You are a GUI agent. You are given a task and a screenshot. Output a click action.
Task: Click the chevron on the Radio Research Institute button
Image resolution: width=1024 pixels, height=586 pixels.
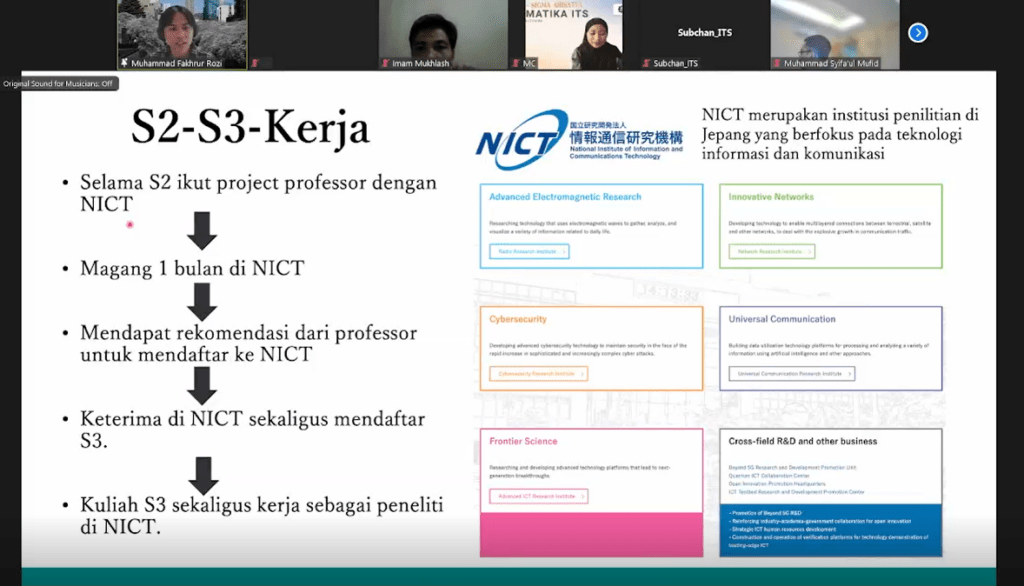click(566, 251)
